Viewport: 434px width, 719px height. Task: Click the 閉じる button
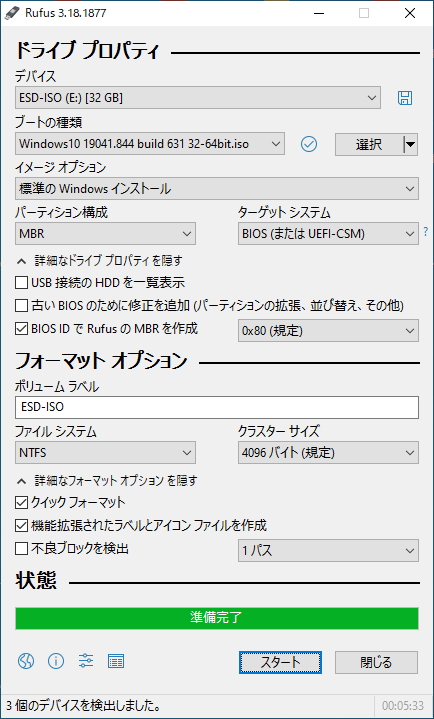coord(376,663)
